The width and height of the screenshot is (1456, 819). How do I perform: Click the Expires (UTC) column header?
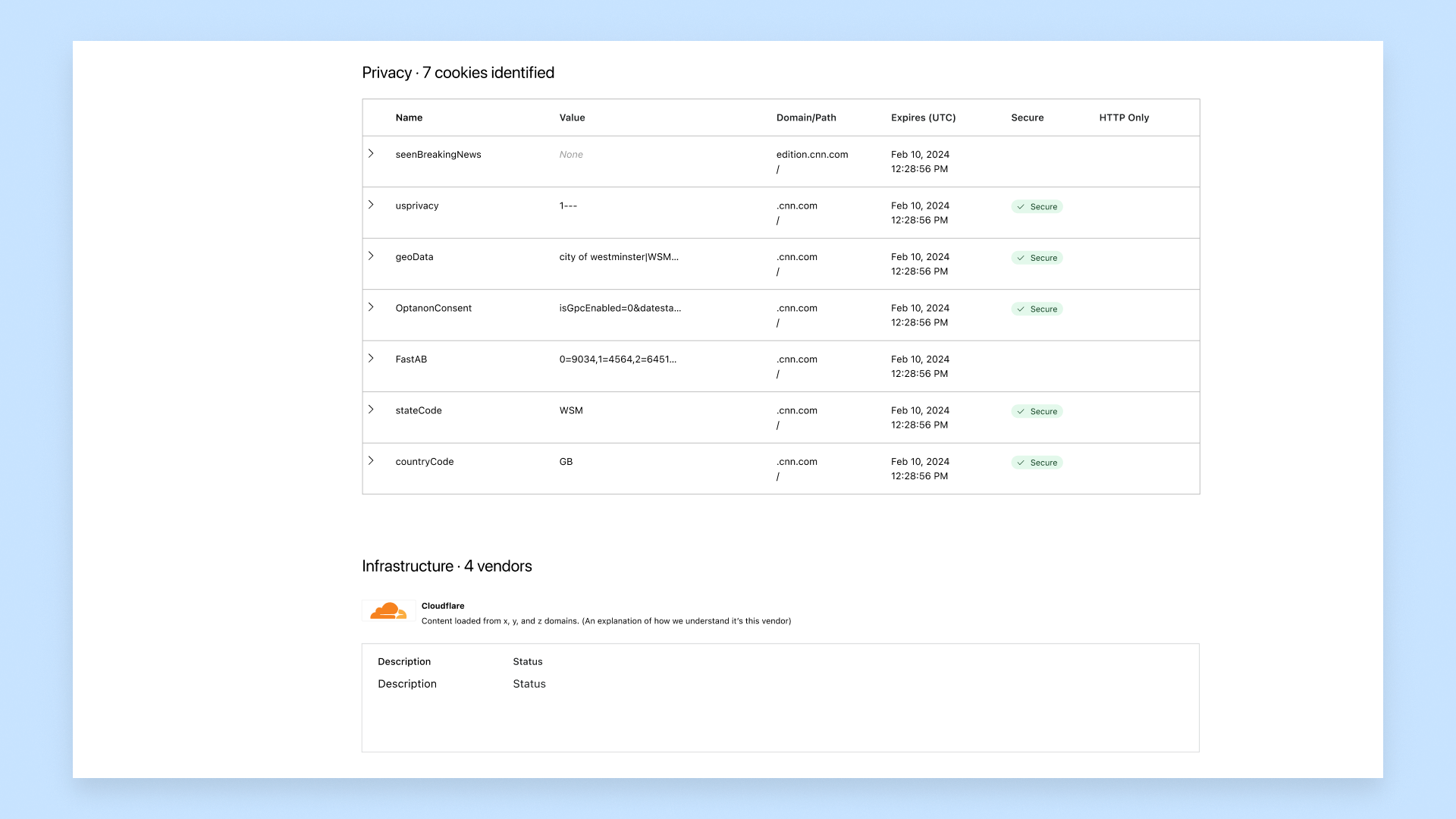(923, 118)
